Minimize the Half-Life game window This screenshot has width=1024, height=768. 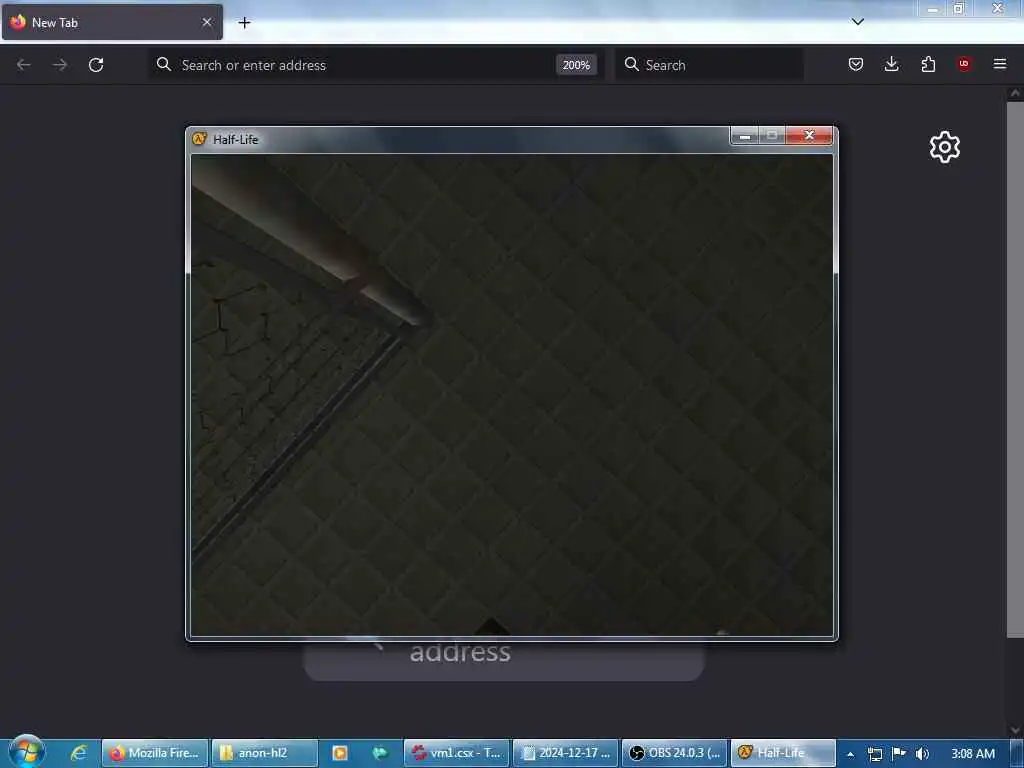[744, 135]
